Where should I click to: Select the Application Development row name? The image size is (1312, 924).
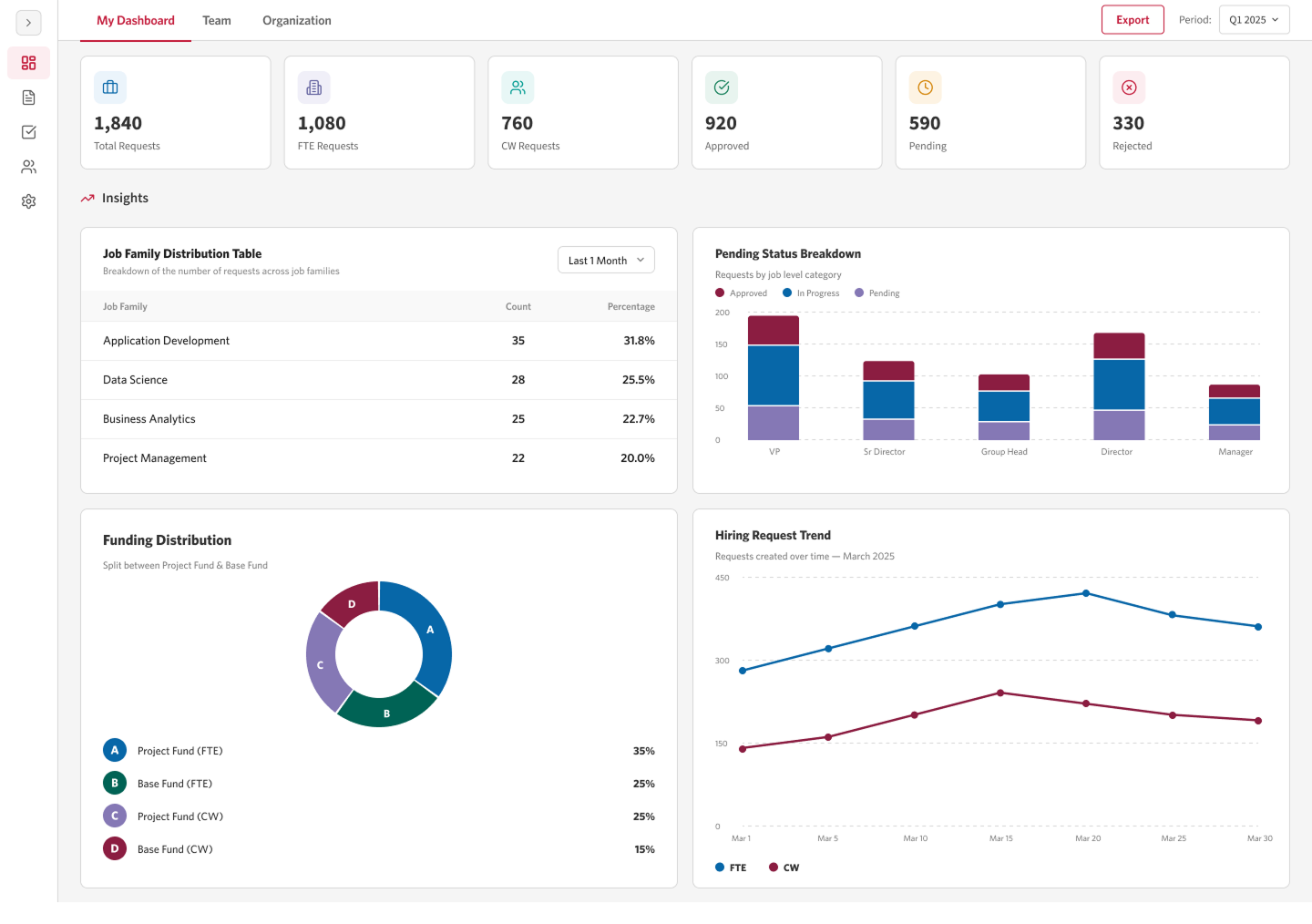point(166,341)
